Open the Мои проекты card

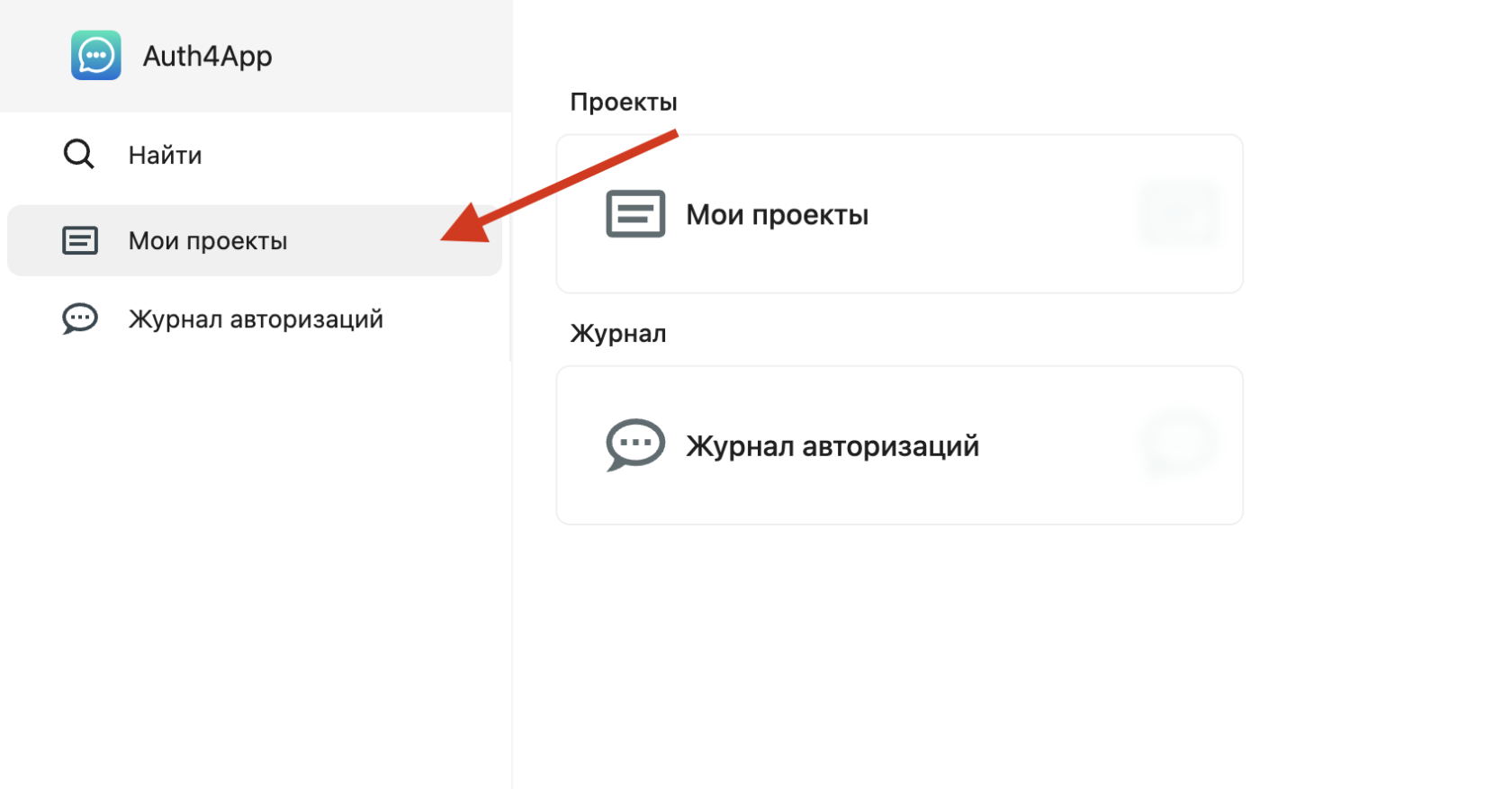pyautogui.click(x=900, y=214)
